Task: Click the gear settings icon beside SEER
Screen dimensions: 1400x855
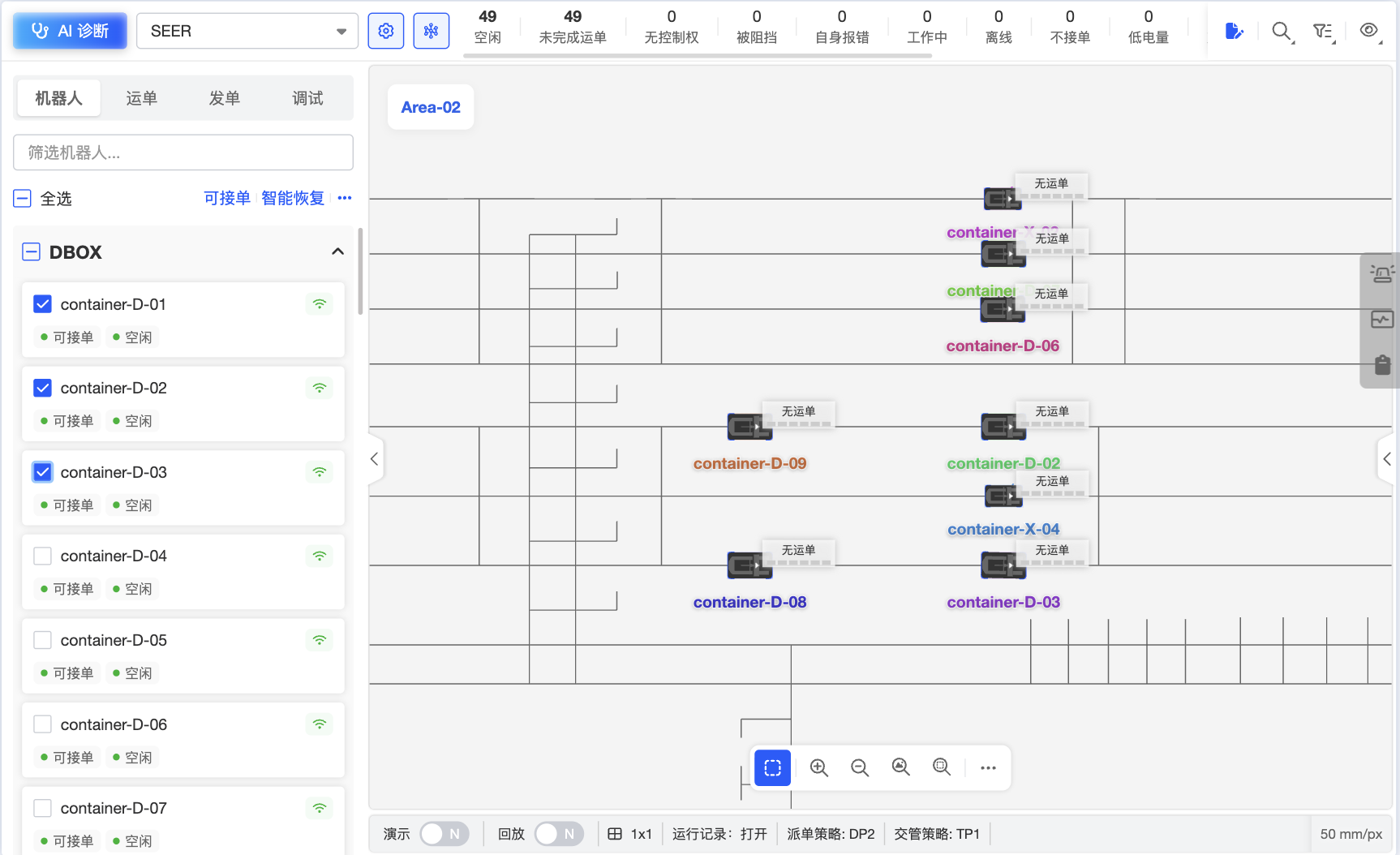Action: [386, 31]
